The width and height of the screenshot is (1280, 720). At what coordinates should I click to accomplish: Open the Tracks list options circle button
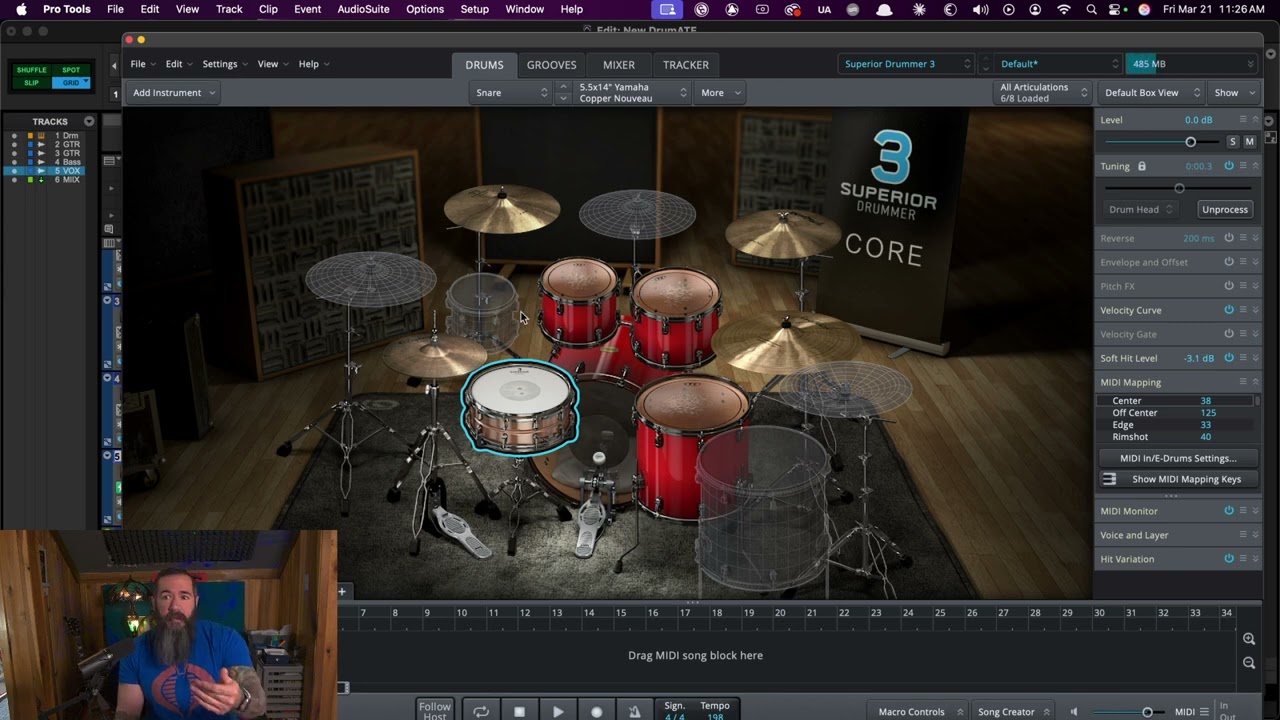tap(89, 121)
